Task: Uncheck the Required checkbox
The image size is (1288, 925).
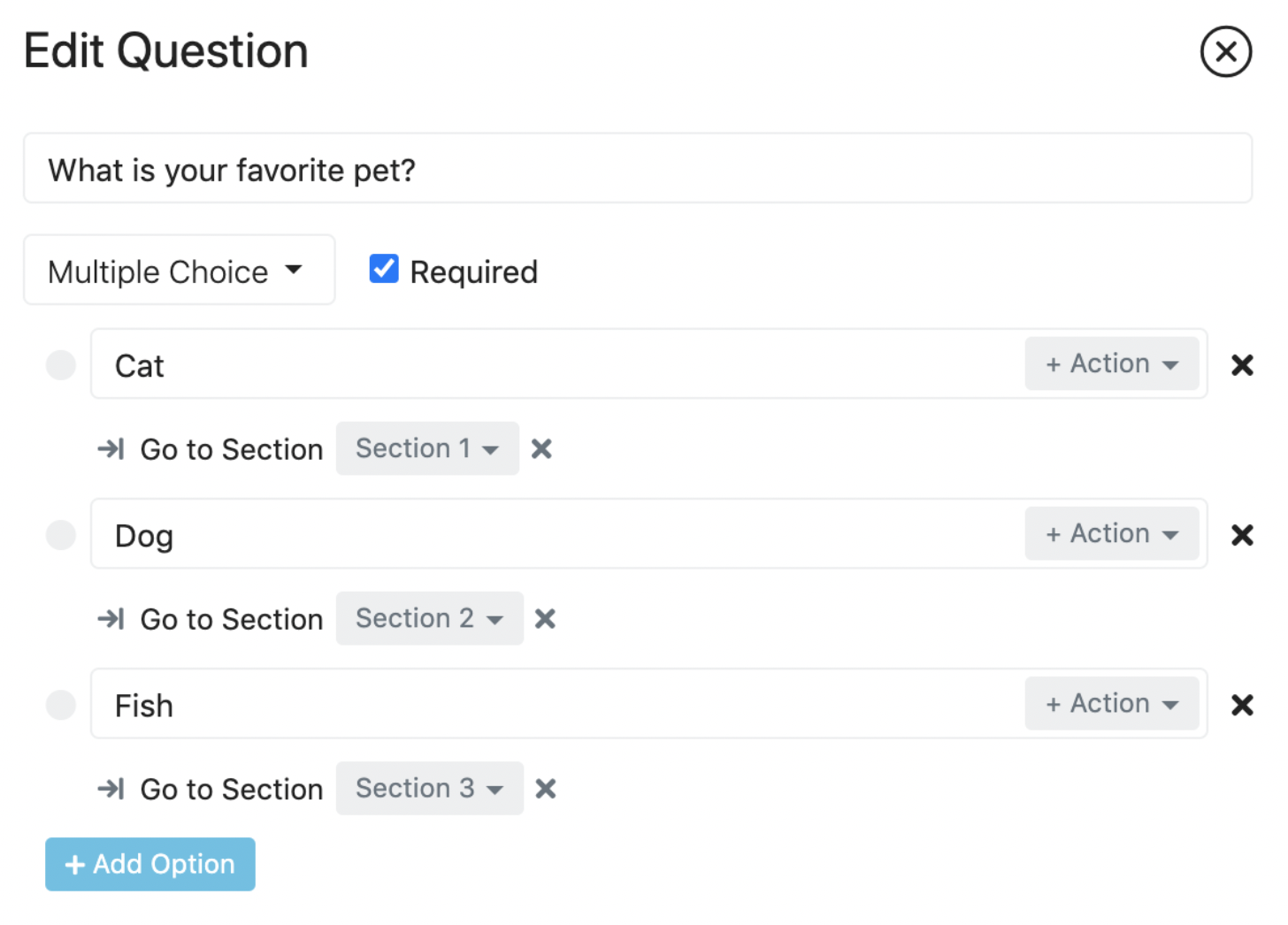Action: pyautogui.click(x=384, y=269)
